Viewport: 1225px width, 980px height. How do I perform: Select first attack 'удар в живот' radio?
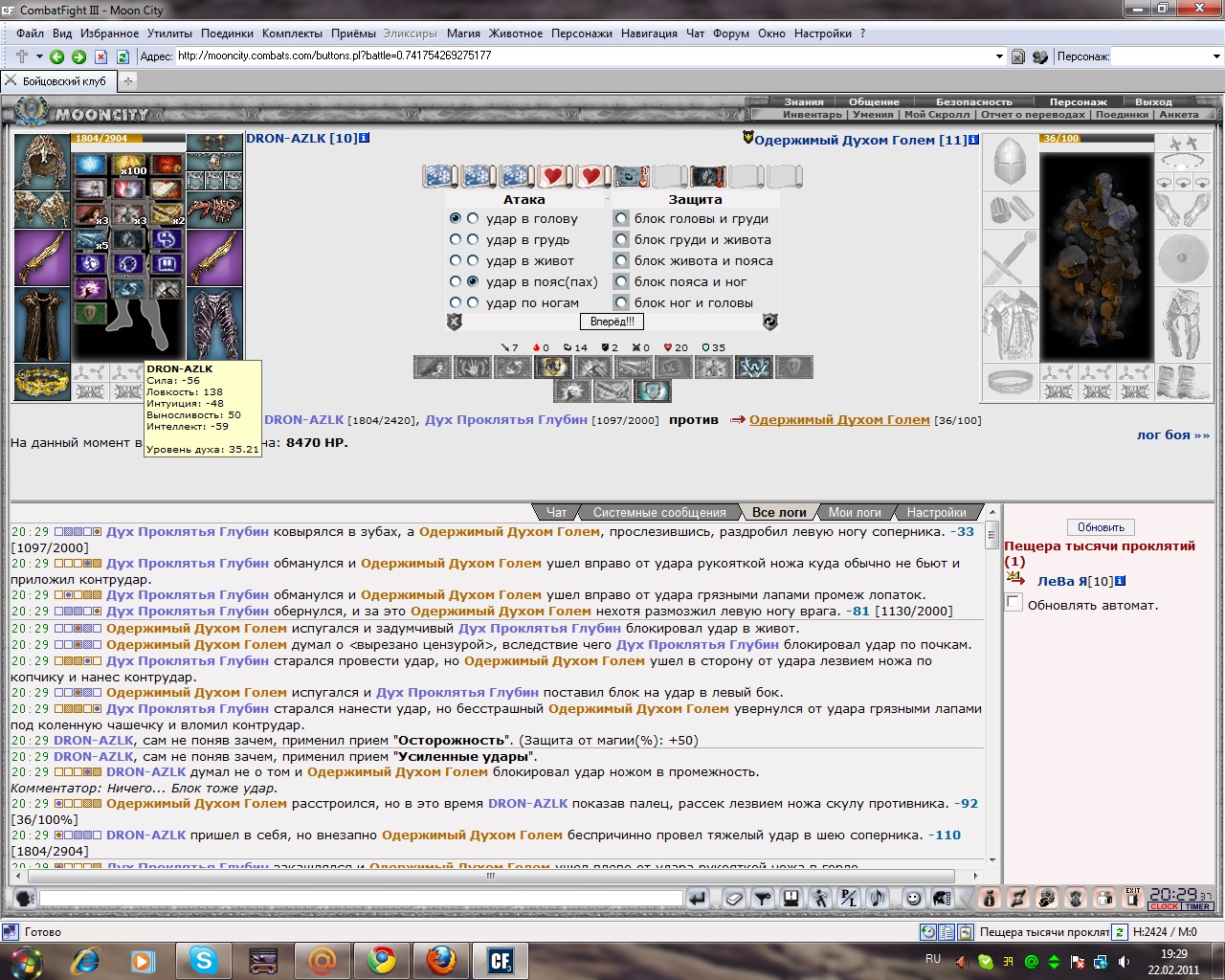pyautogui.click(x=456, y=260)
